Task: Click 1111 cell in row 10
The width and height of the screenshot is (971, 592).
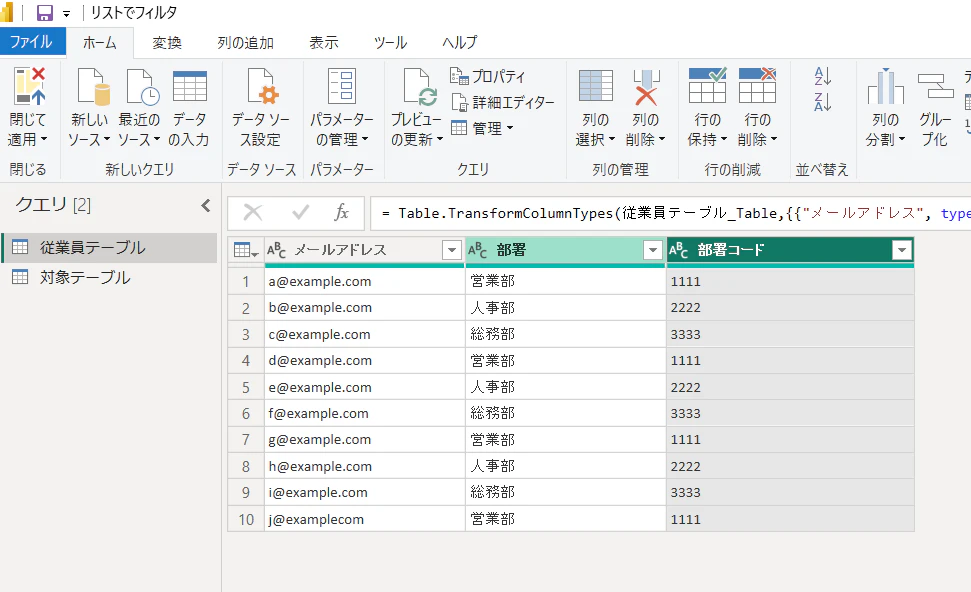Action: click(x=790, y=520)
